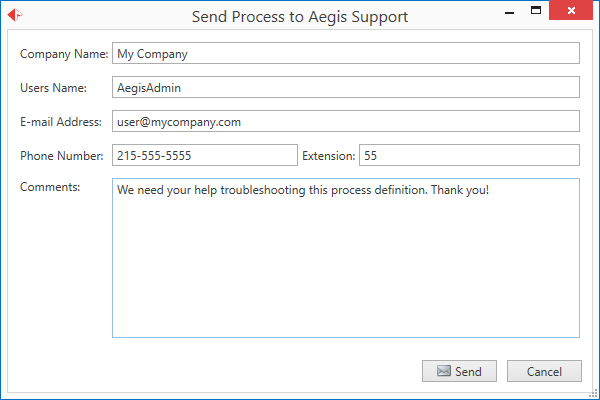Screen dimensions: 600x400
Task: Click the "E-mail Address:" label
Action: (60, 122)
